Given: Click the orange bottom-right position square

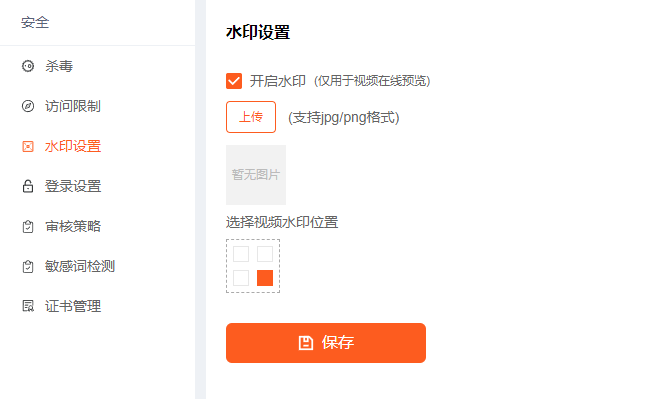Looking at the screenshot, I should click(265, 278).
